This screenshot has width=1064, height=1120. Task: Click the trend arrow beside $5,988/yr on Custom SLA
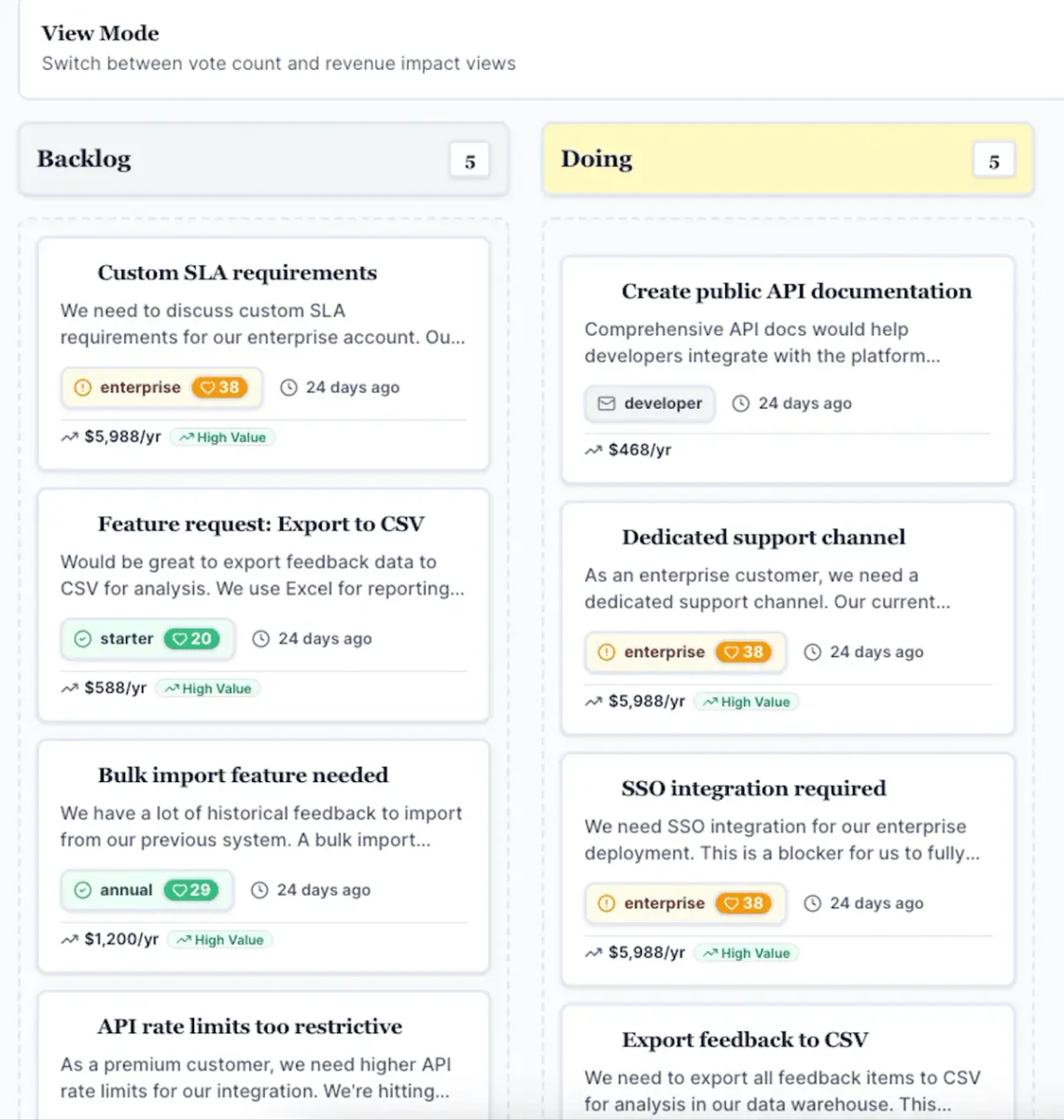70,436
